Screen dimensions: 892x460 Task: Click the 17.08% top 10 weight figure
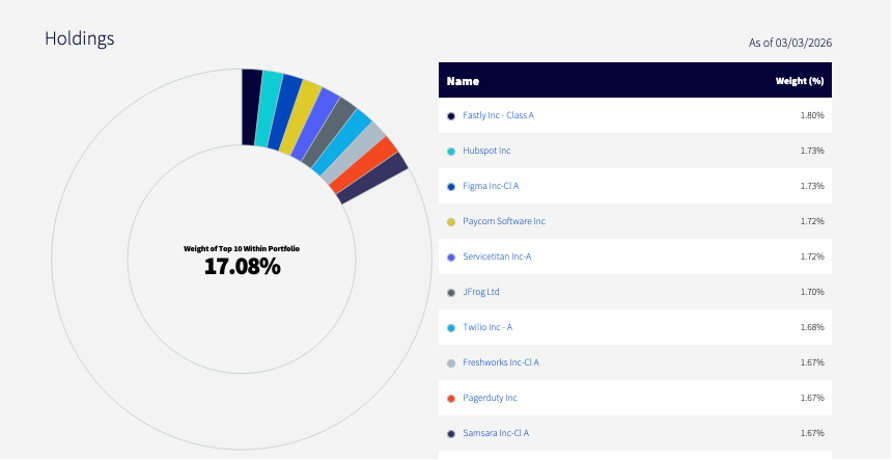242,267
